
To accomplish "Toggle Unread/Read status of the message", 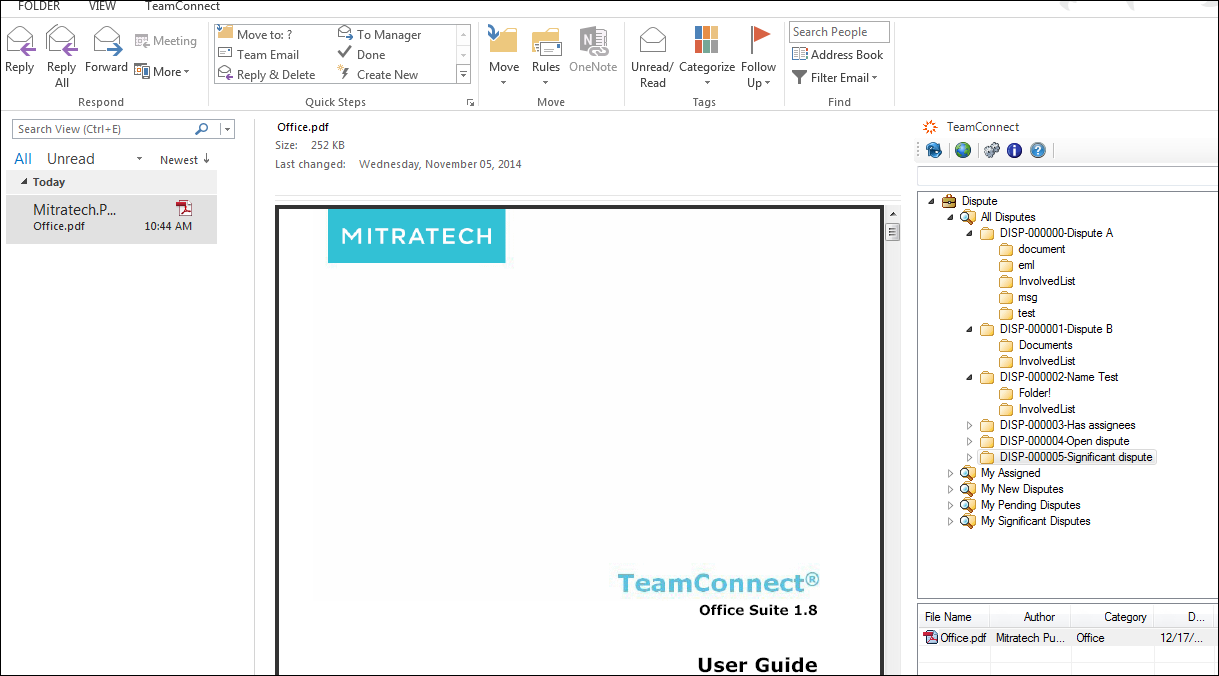I will 652,58.
